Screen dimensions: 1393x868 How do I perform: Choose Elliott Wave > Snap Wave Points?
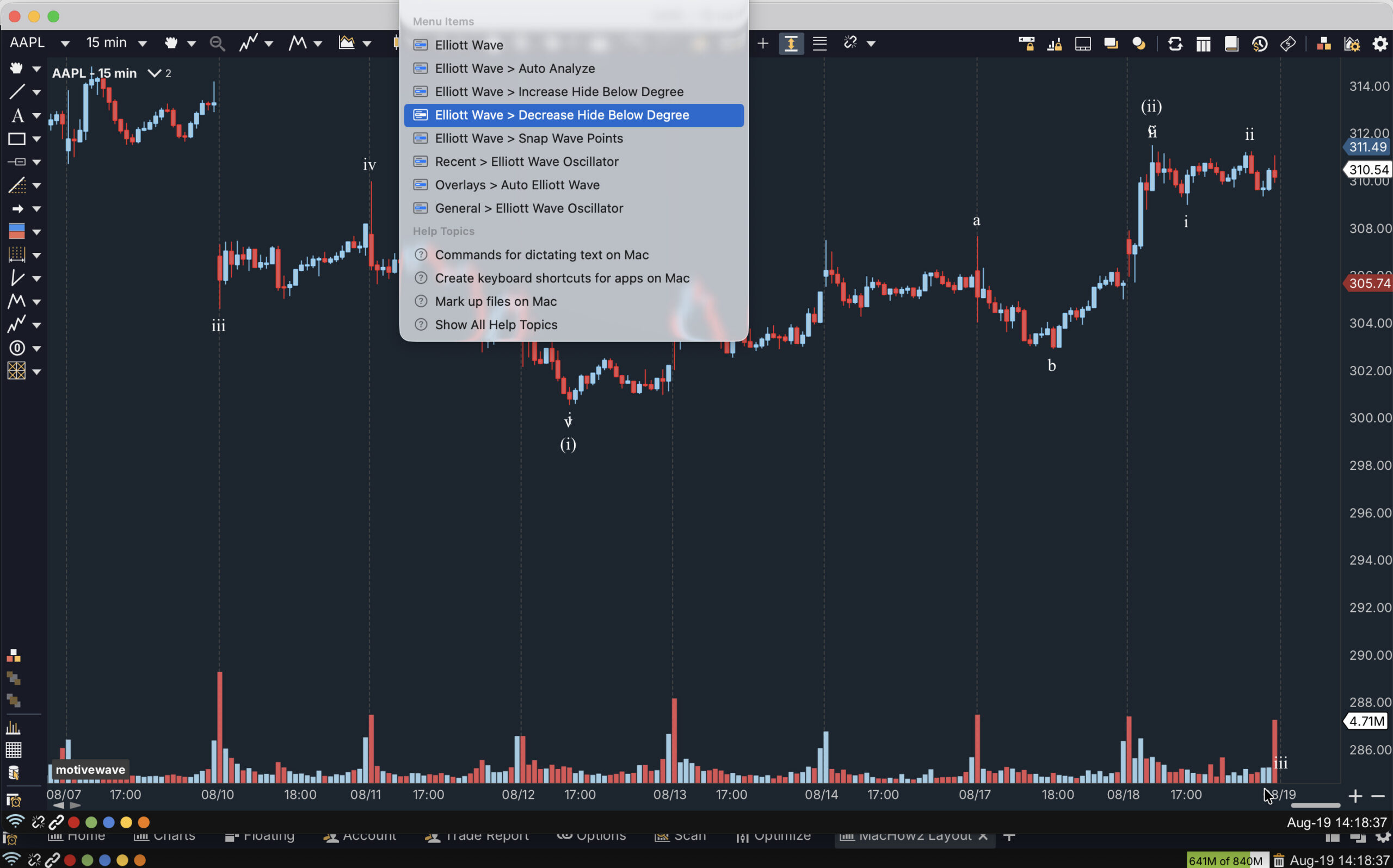tap(574, 138)
